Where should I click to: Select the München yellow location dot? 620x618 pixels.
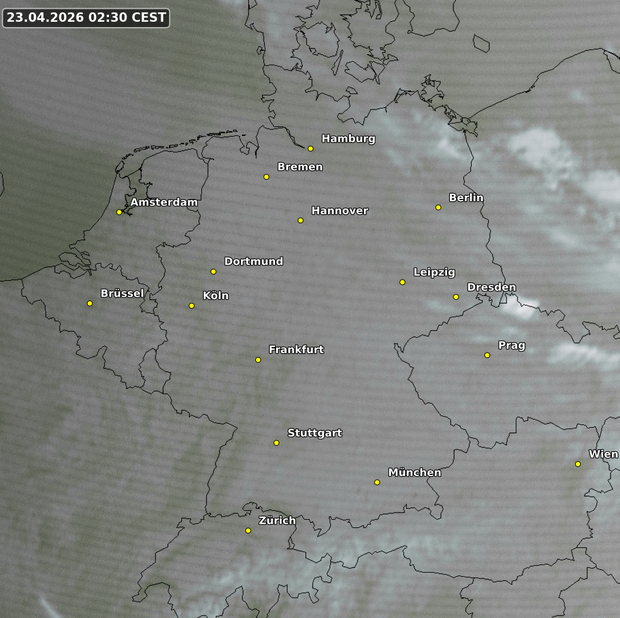(377, 482)
